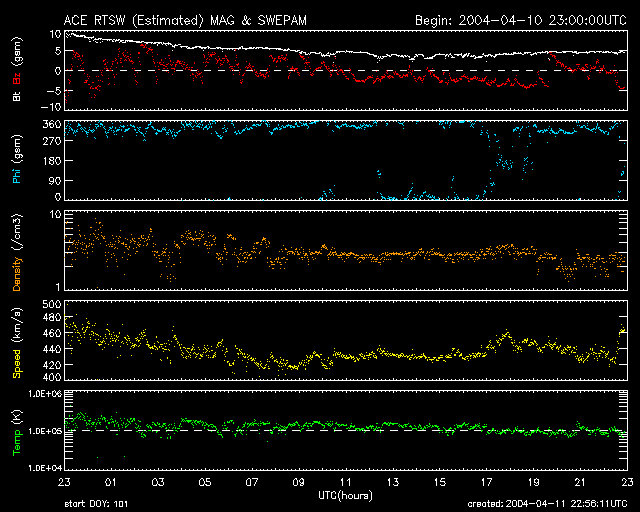
Task: Click the "500" tick on Speed axis
Action: (x=52, y=305)
